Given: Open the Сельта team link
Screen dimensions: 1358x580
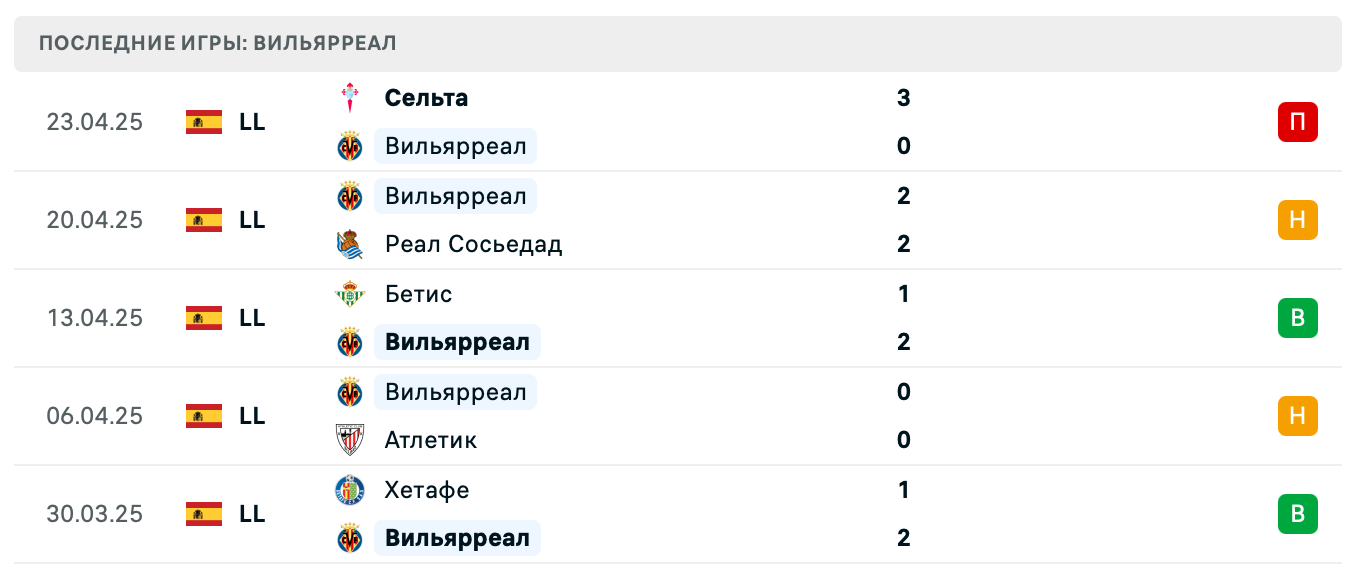Looking at the screenshot, I should coord(426,98).
